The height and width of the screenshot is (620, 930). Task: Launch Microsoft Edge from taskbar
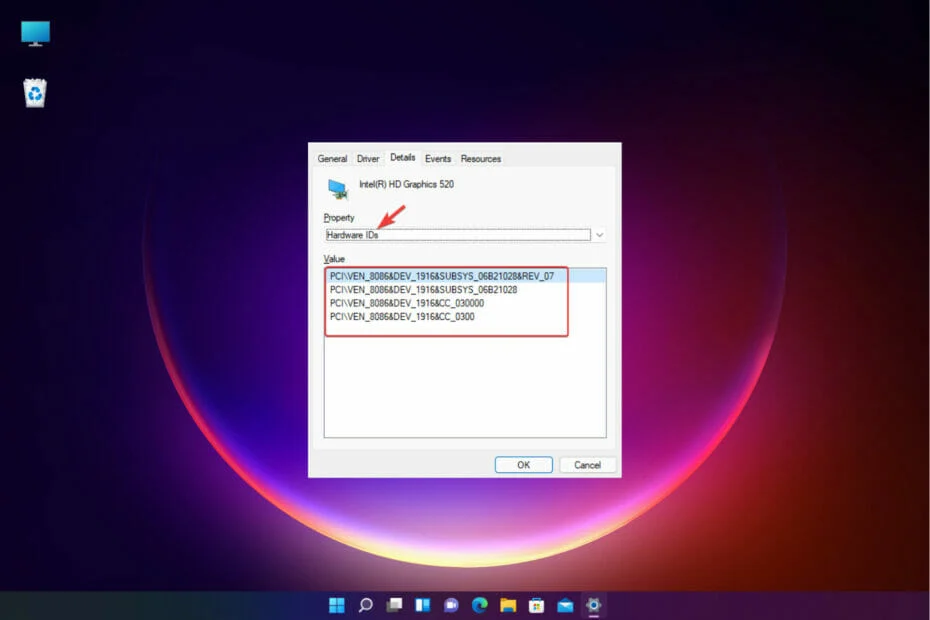click(x=479, y=605)
